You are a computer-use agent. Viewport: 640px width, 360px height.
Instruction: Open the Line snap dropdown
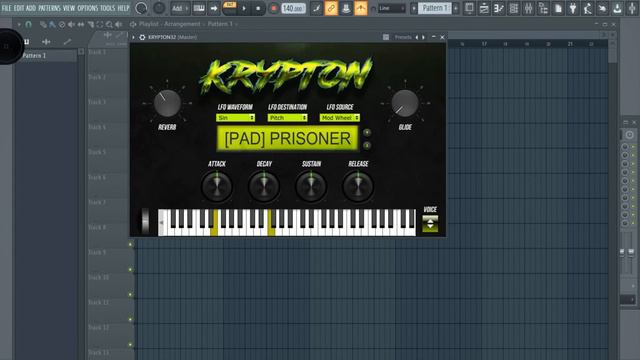391,8
